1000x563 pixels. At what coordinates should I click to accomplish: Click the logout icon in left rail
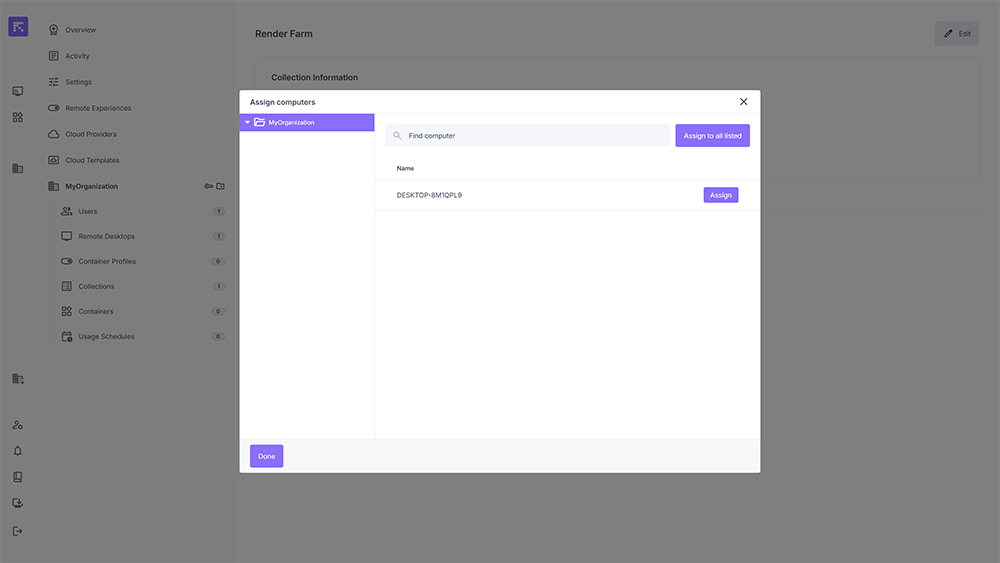(18, 531)
